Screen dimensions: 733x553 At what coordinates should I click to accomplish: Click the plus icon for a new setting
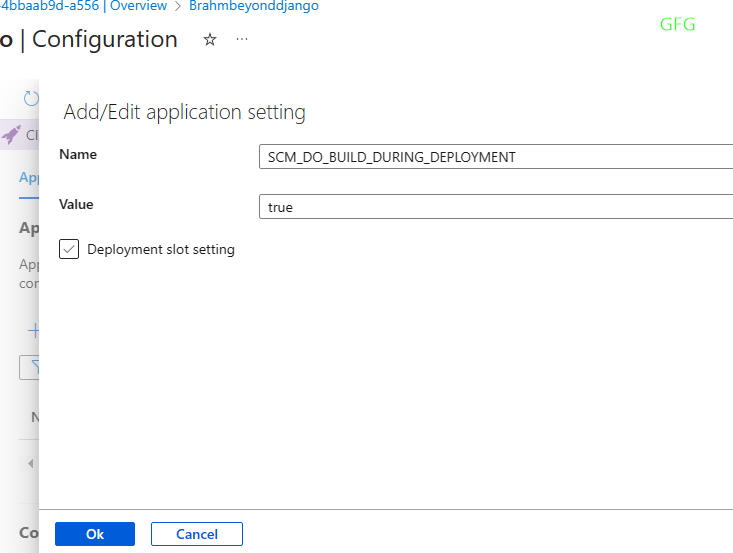coord(33,331)
